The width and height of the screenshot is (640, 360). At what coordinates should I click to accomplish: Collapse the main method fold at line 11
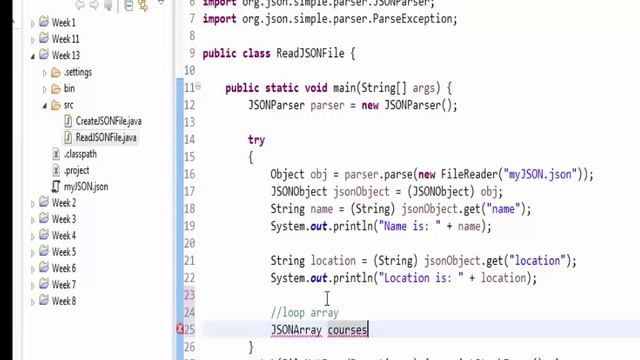click(x=198, y=87)
